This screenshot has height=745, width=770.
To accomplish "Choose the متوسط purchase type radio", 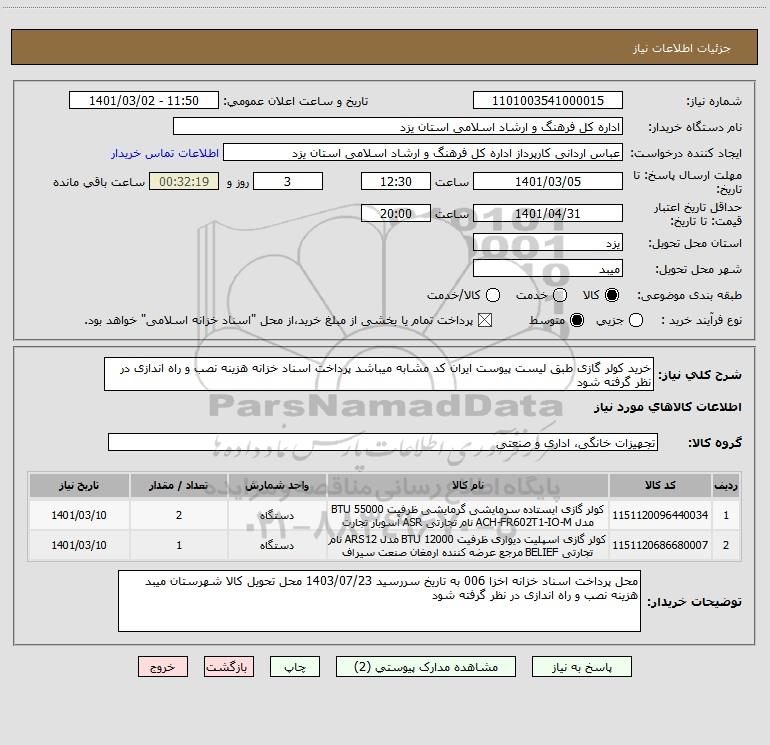I will tap(577, 320).
